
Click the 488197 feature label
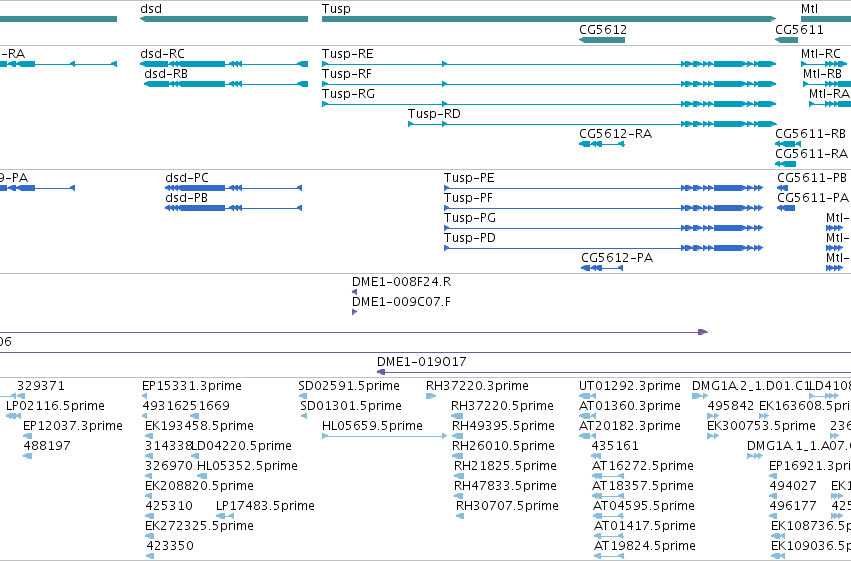click(47, 447)
